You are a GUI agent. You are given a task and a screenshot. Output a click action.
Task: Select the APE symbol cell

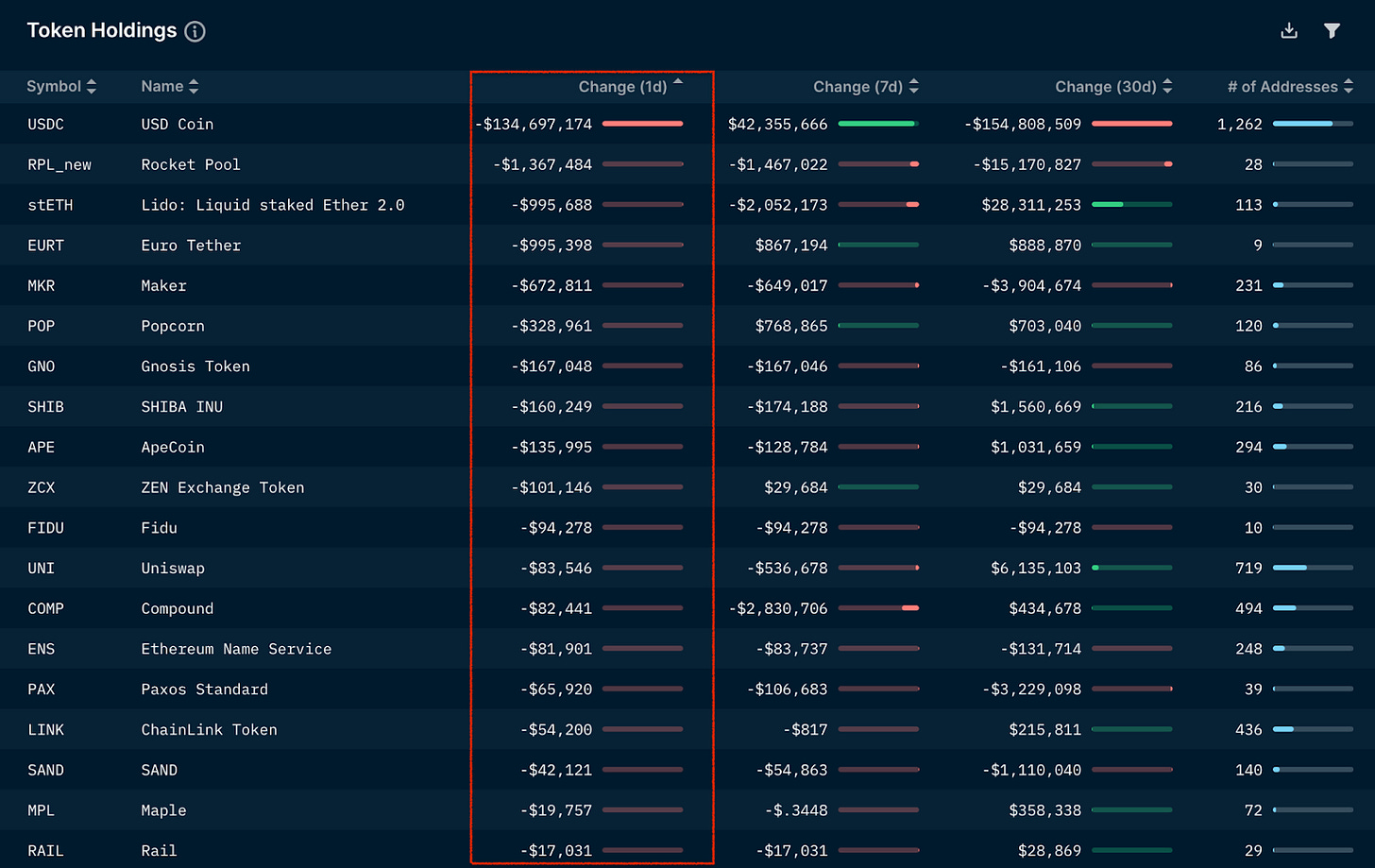pos(42,448)
